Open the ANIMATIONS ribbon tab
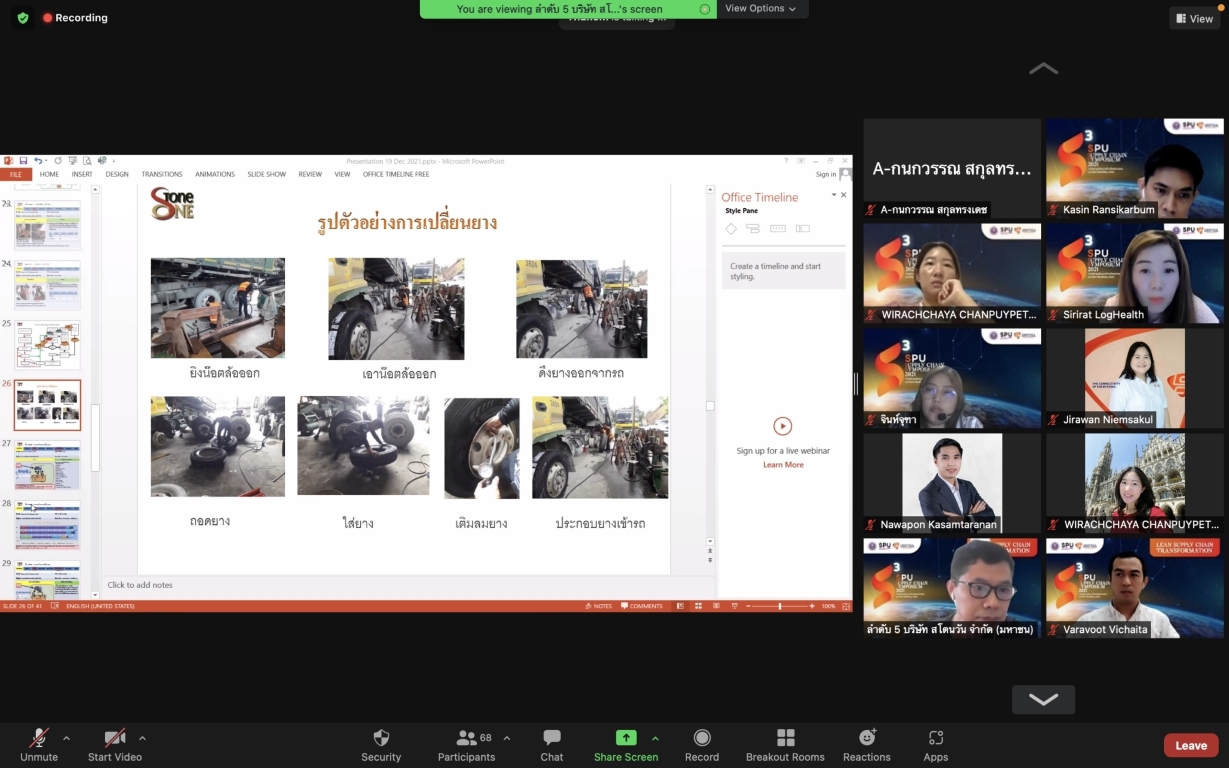This screenshot has height=768, width=1229. 215,174
